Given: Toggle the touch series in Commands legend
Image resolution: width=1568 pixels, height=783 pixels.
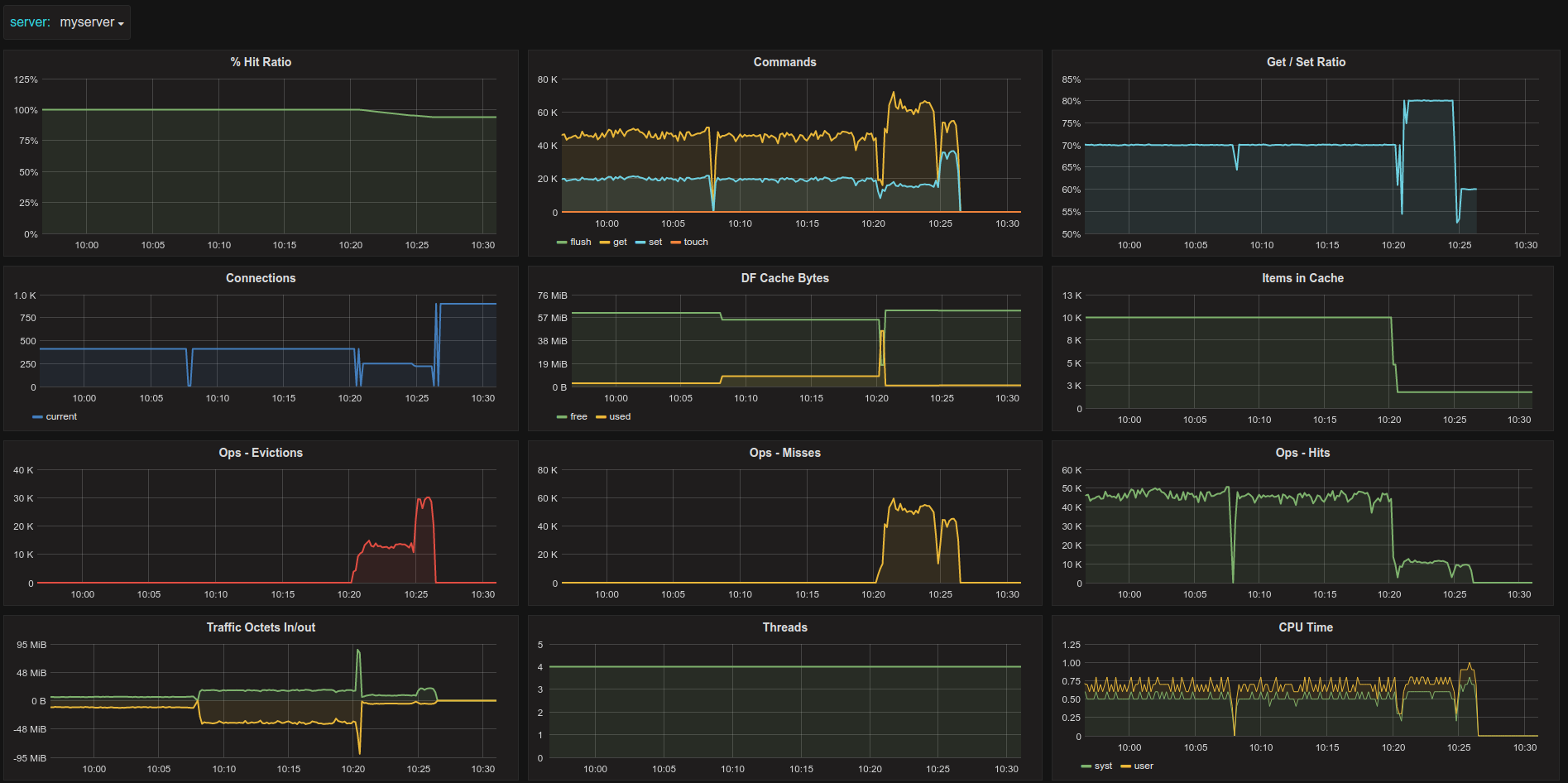Looking at the screenshot, I should 696,243.
